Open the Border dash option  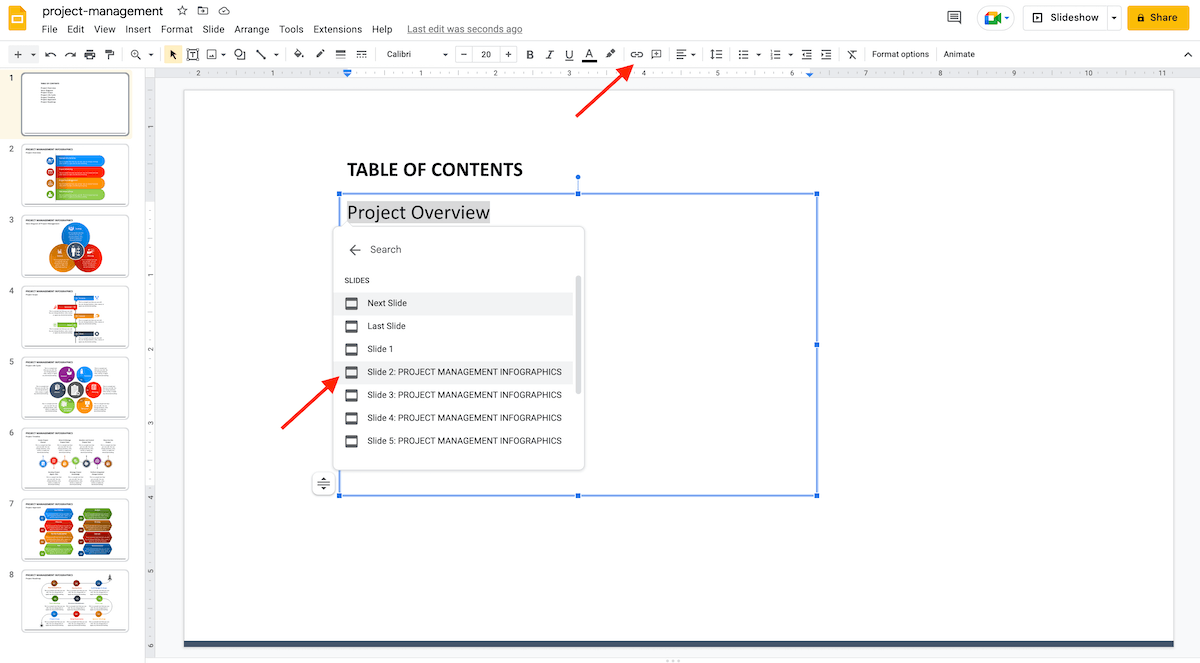(360, 54)
